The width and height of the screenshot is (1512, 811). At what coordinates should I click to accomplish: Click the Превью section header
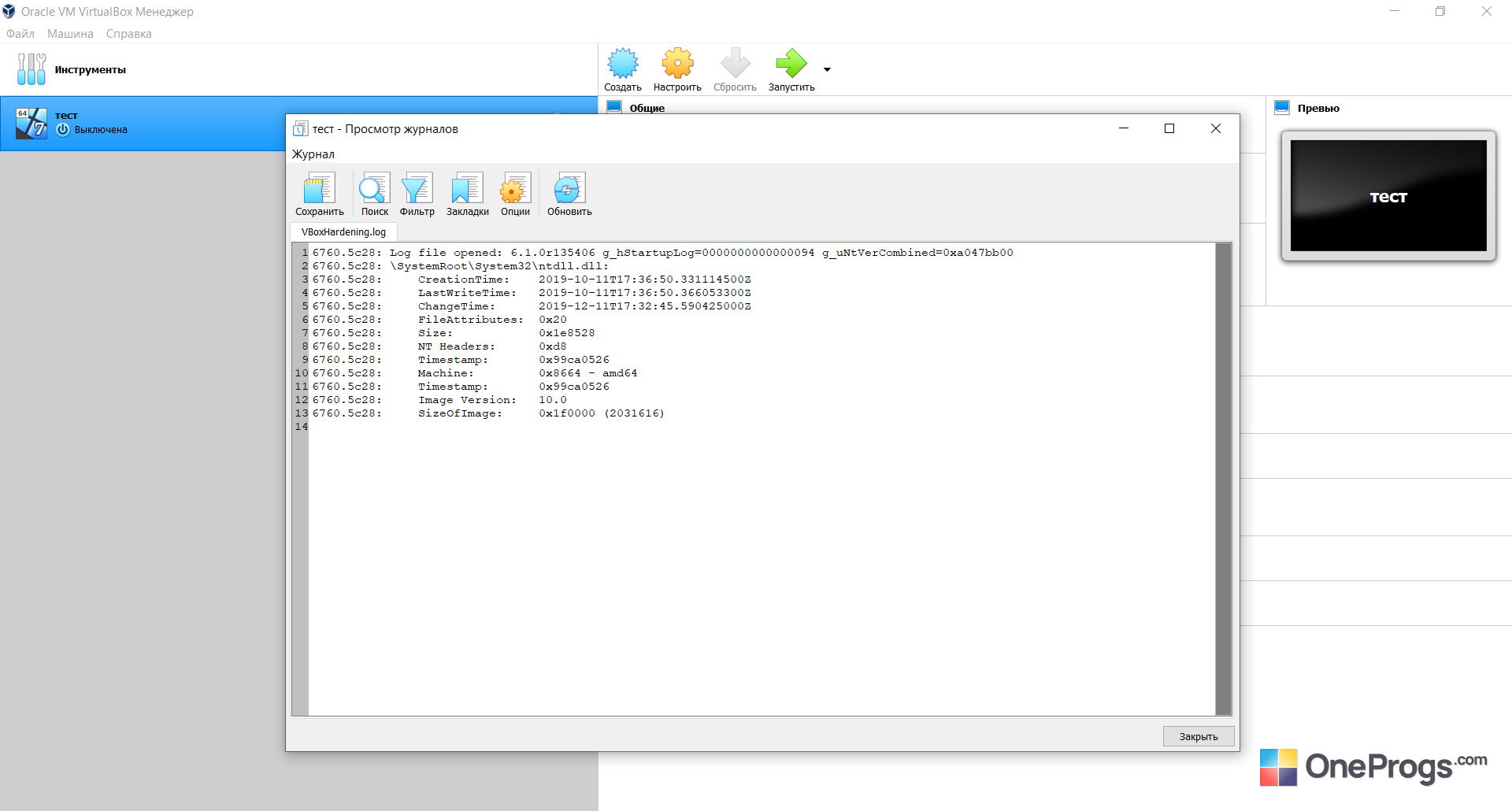[x=1318, y=108]
